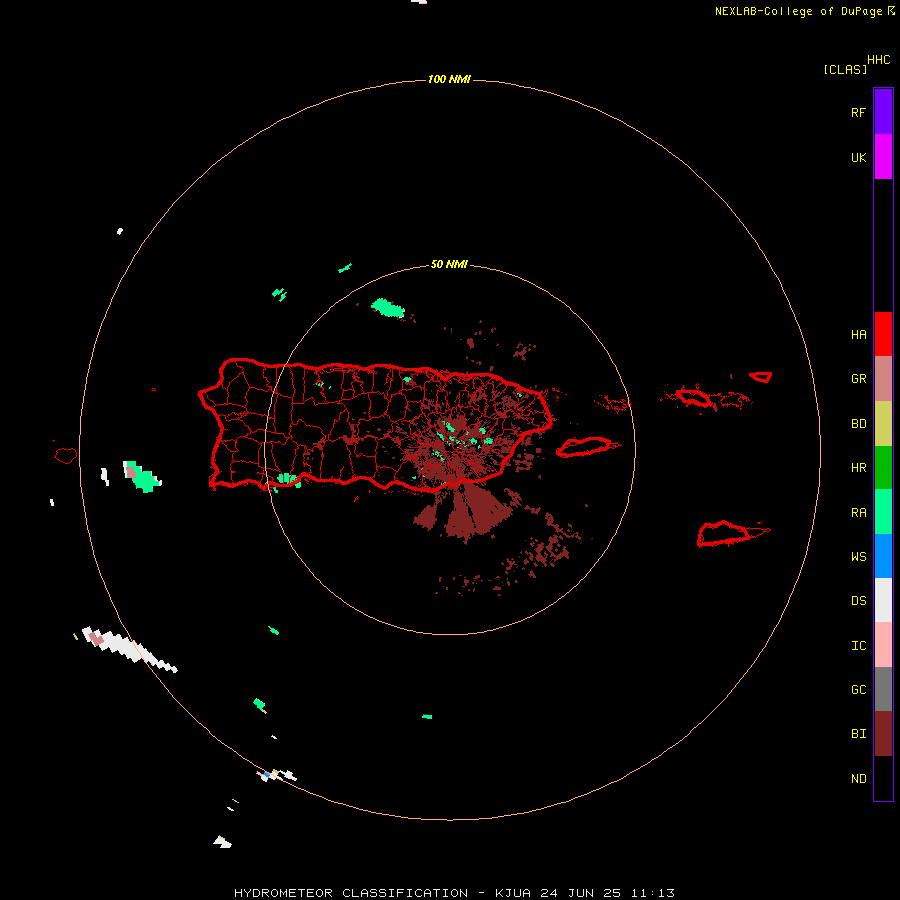Image resolution: width=900 pixels, height=900 pixels.
Task: Select the DS legend label
Action: point(858,601)
